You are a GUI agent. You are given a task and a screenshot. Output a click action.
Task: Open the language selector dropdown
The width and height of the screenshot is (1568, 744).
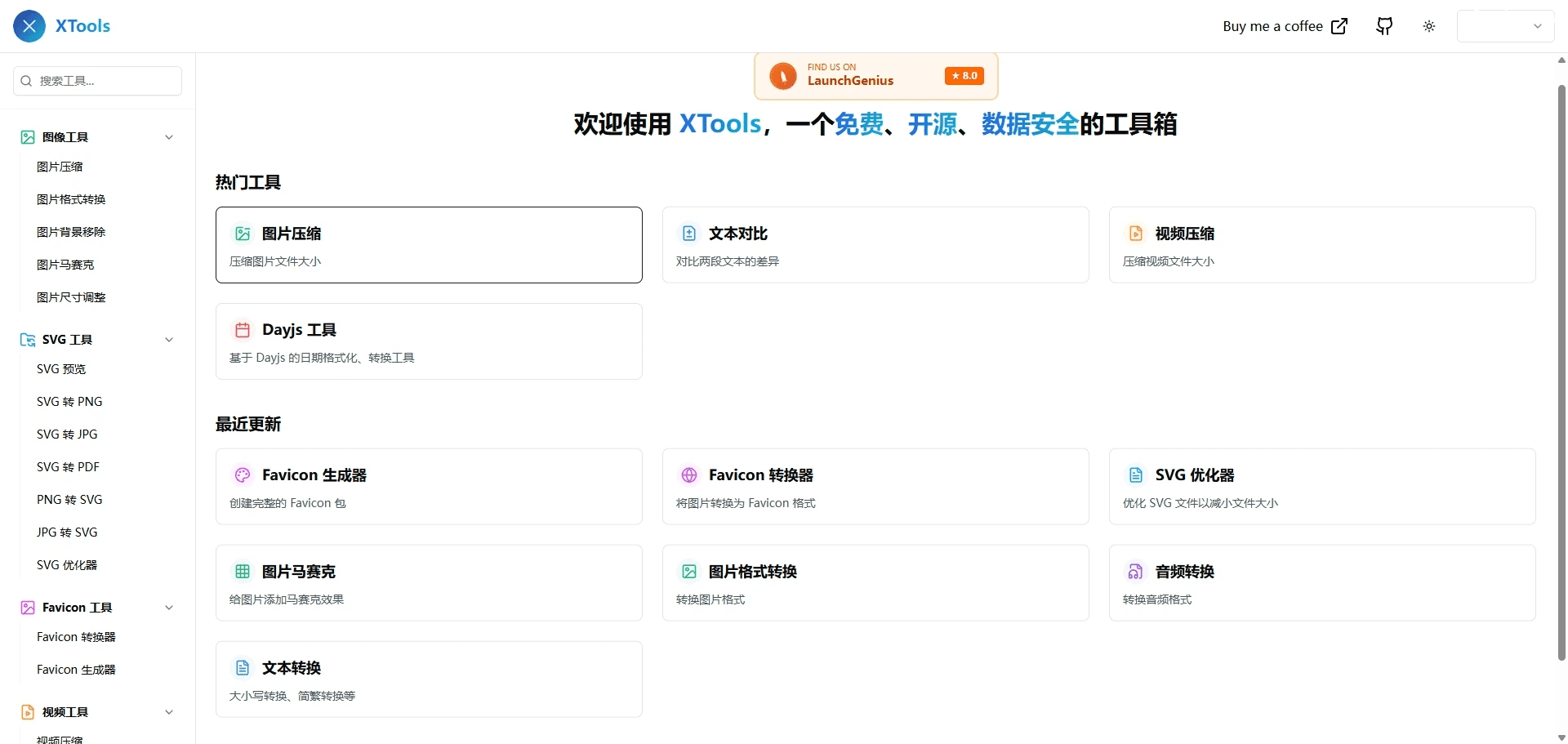point(1505,26)
